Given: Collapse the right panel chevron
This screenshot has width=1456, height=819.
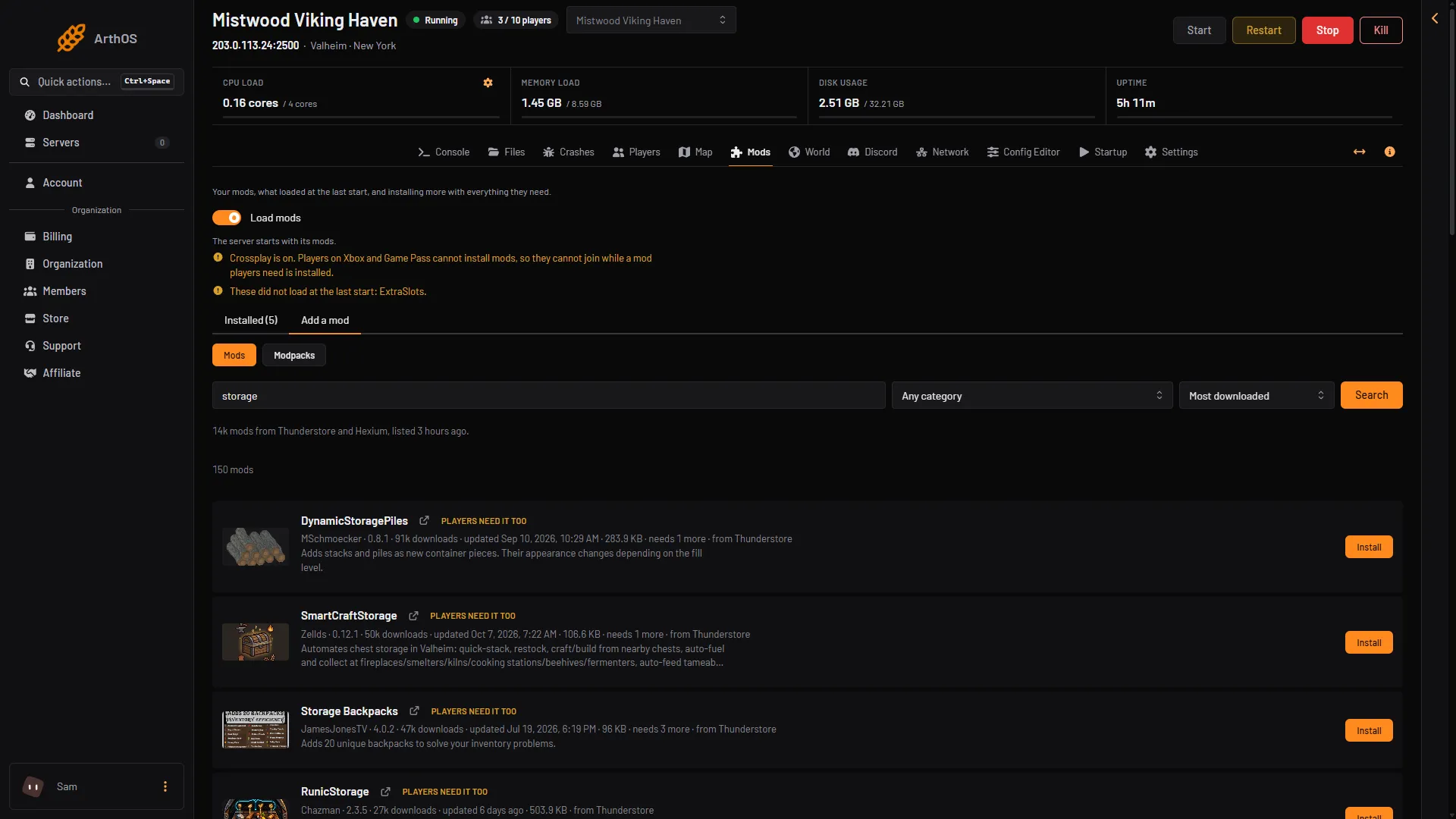Looking at the screenshot, I should [x=1435, y=18].
